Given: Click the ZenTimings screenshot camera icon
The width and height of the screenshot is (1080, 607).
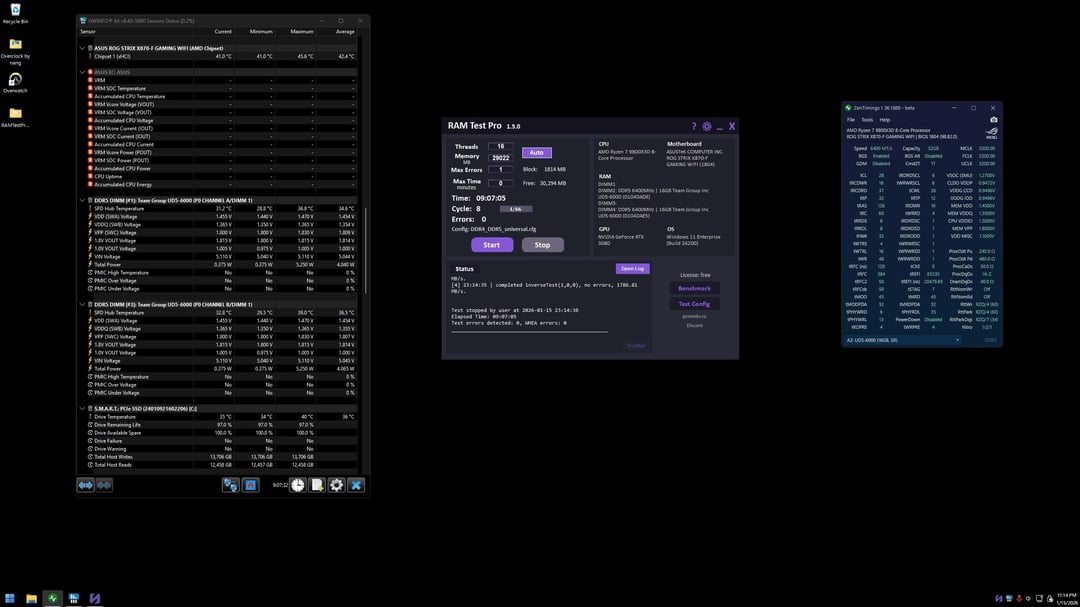Looking at the screenshot, I should coord(993,120).
